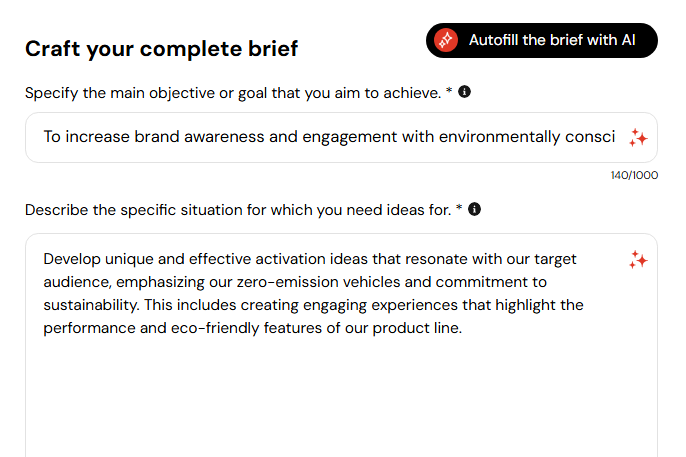
Task: Click the asterisk after situation label
Action: click(x=459, y=208)
